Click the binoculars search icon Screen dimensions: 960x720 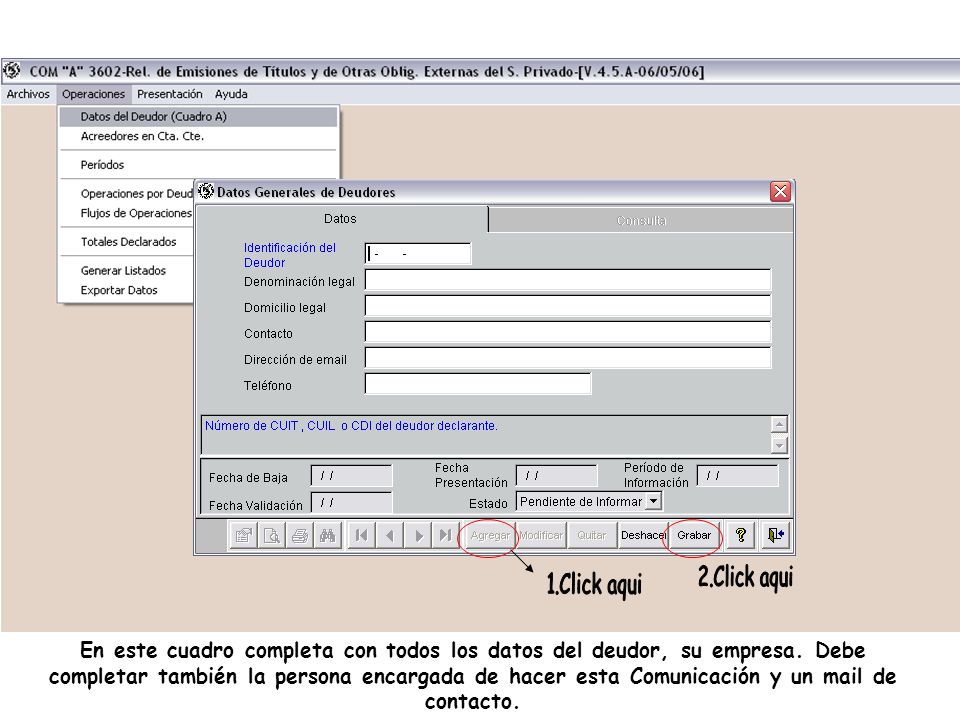(328, 536)
